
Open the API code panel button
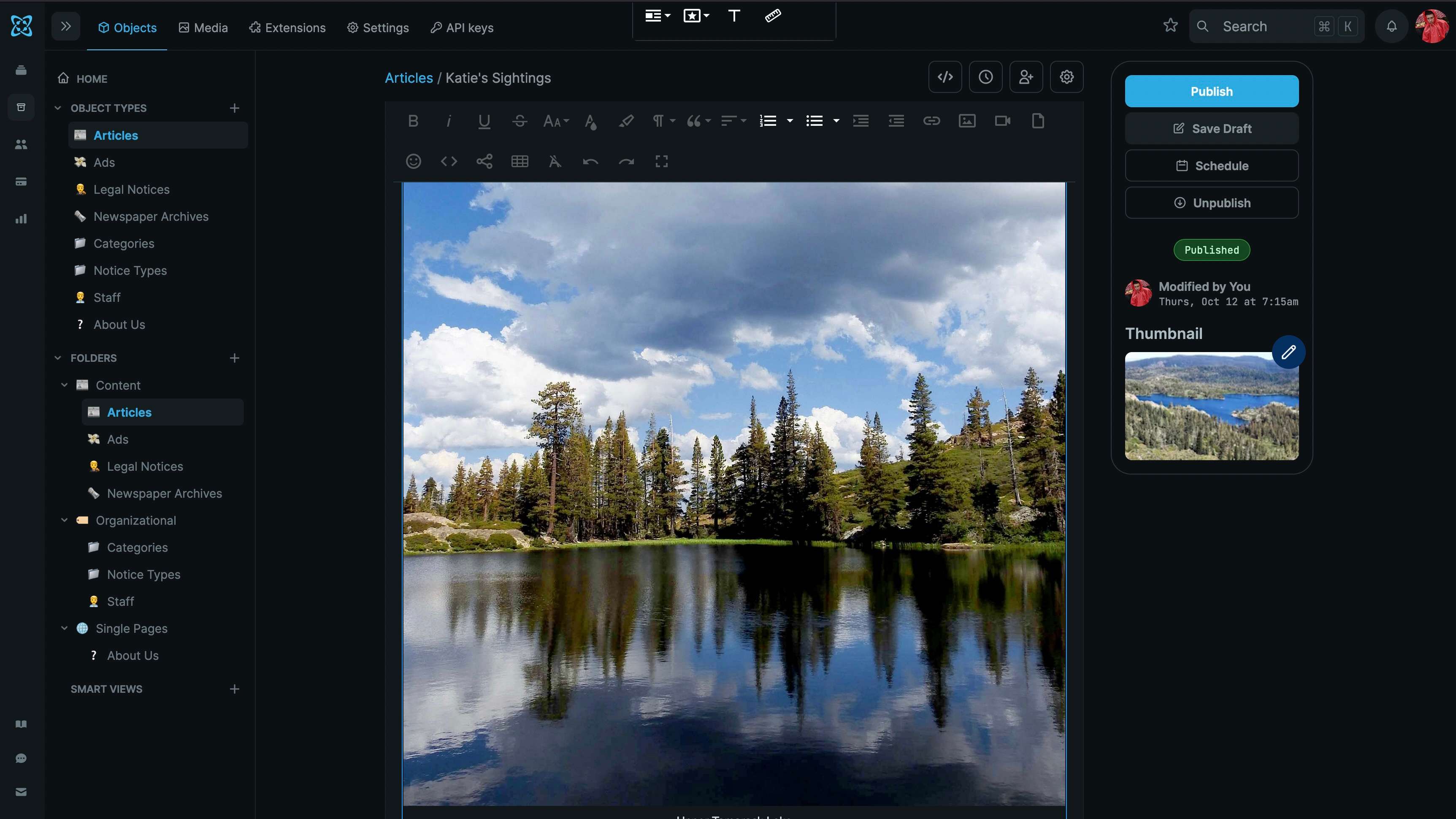click(945, 77)
